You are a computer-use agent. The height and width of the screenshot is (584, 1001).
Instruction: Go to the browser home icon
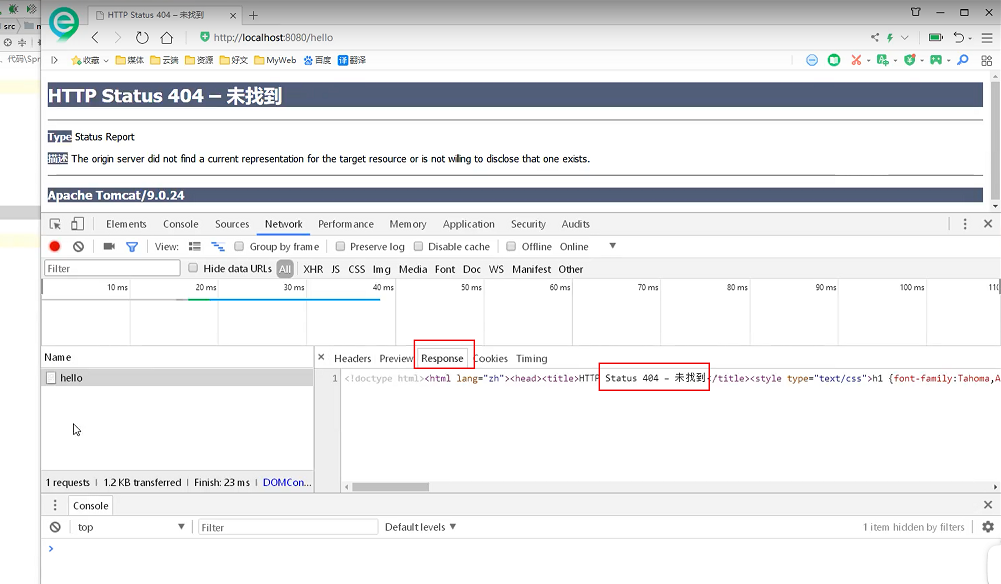point(167,38)
